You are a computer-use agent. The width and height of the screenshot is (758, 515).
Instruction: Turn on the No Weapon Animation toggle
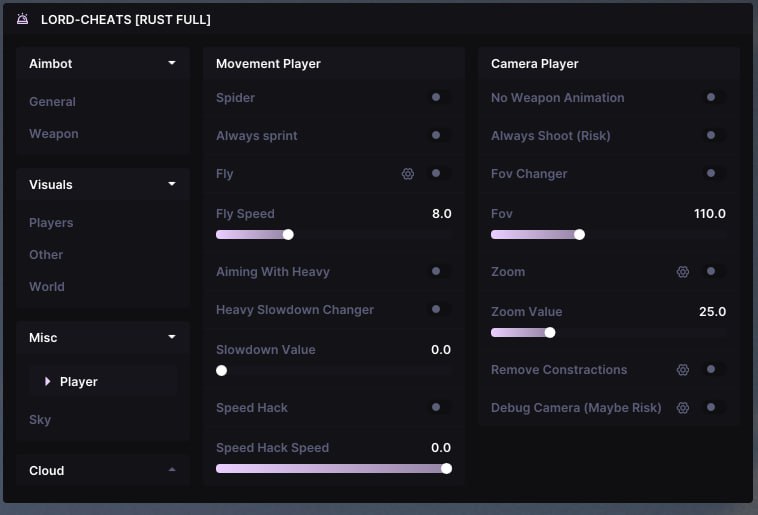[x=712, y=98]
